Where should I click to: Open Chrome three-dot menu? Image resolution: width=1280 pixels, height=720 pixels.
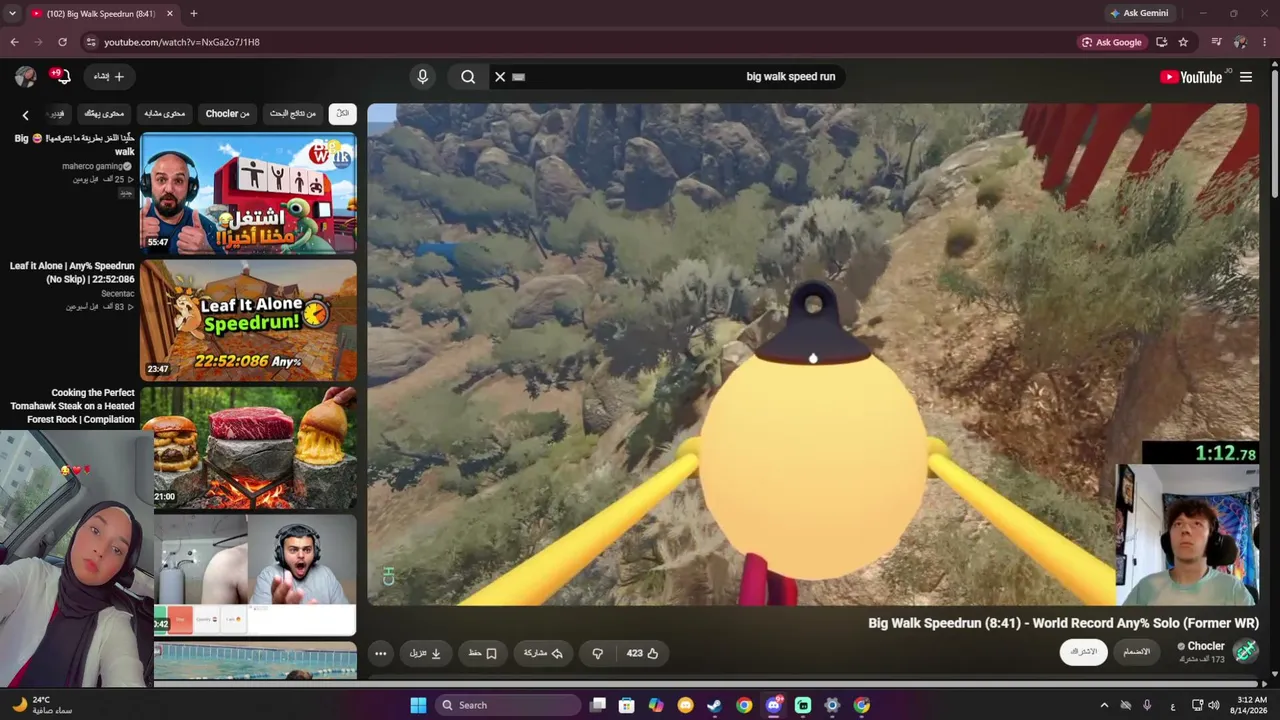point(1265,42)
